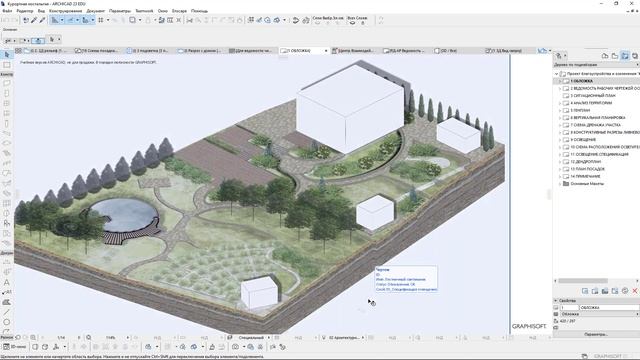
Task: Toggle the guide lines button in toolbar
Action: [x=55, y=20]
